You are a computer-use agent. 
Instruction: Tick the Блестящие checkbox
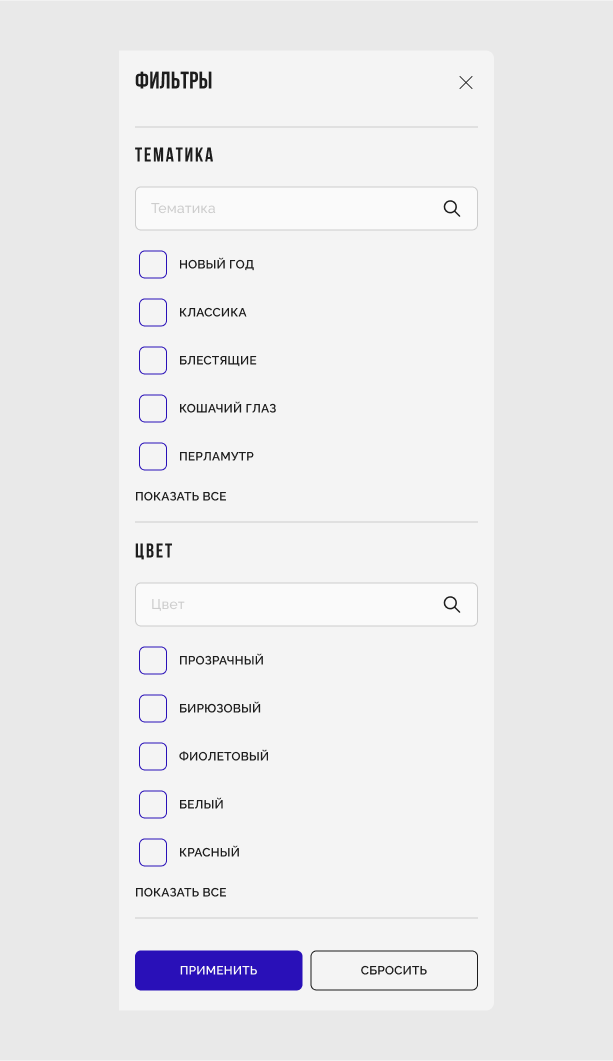[x=153, y=361]
